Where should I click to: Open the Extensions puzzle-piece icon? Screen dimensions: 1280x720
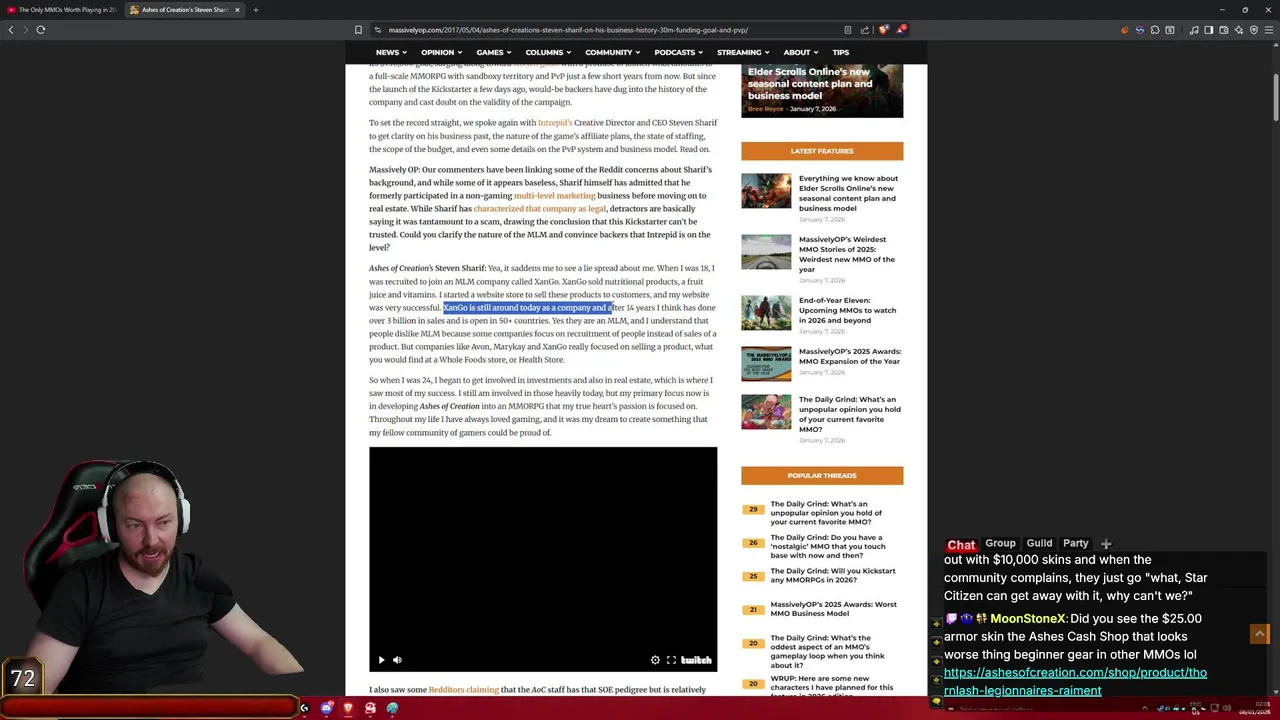click(x=1155, y=30)
